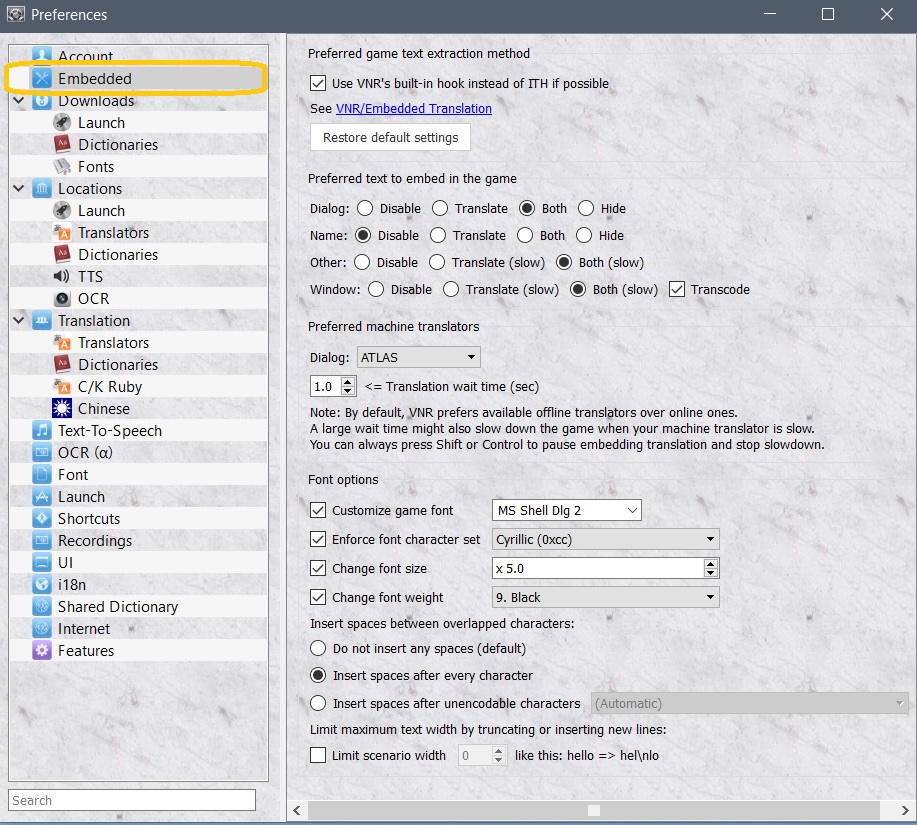Click the red book icon beside Downloads Dictionaries
The width and height of the screenshot is (917, 825).
coord(62,144)
